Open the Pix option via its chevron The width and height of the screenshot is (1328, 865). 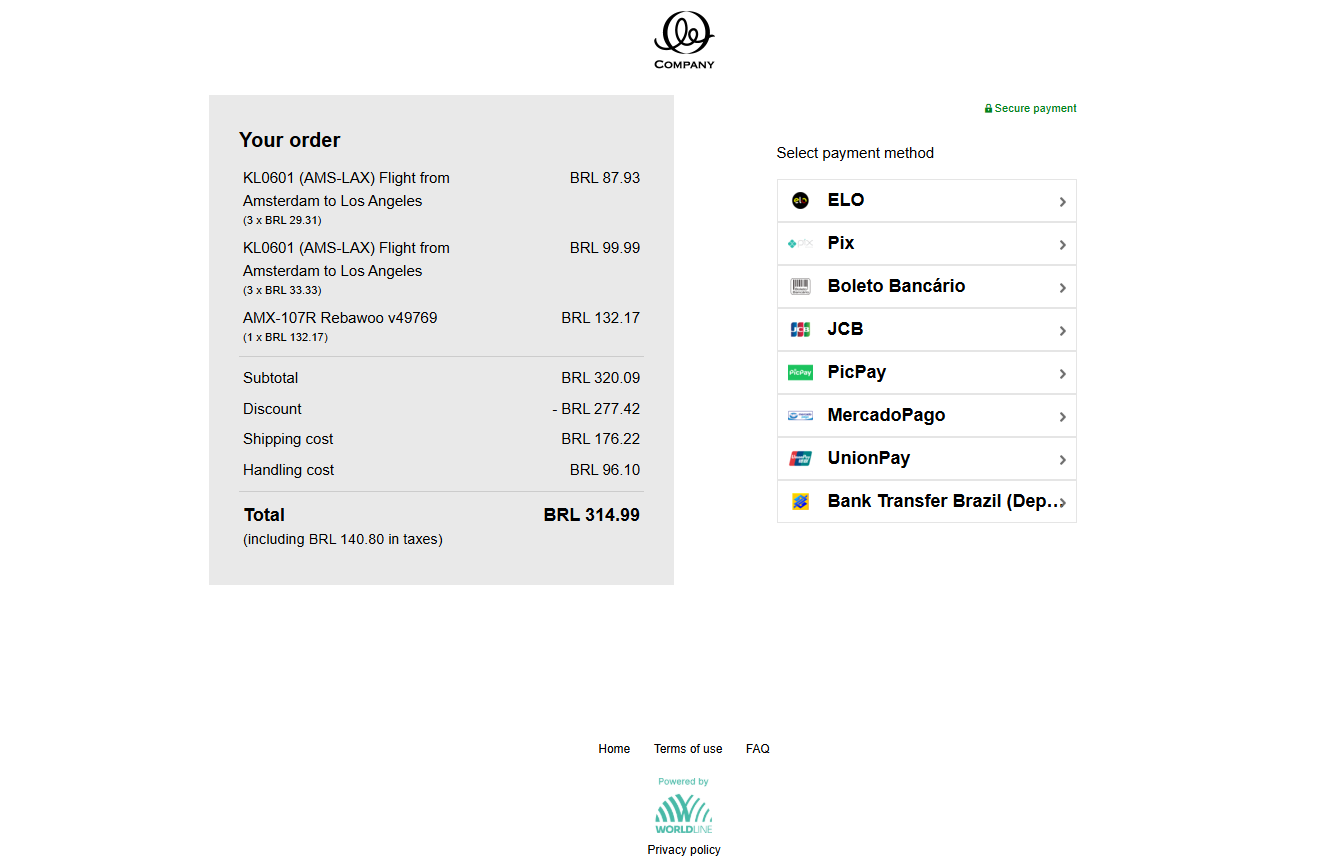click(x=1062, y=243)
